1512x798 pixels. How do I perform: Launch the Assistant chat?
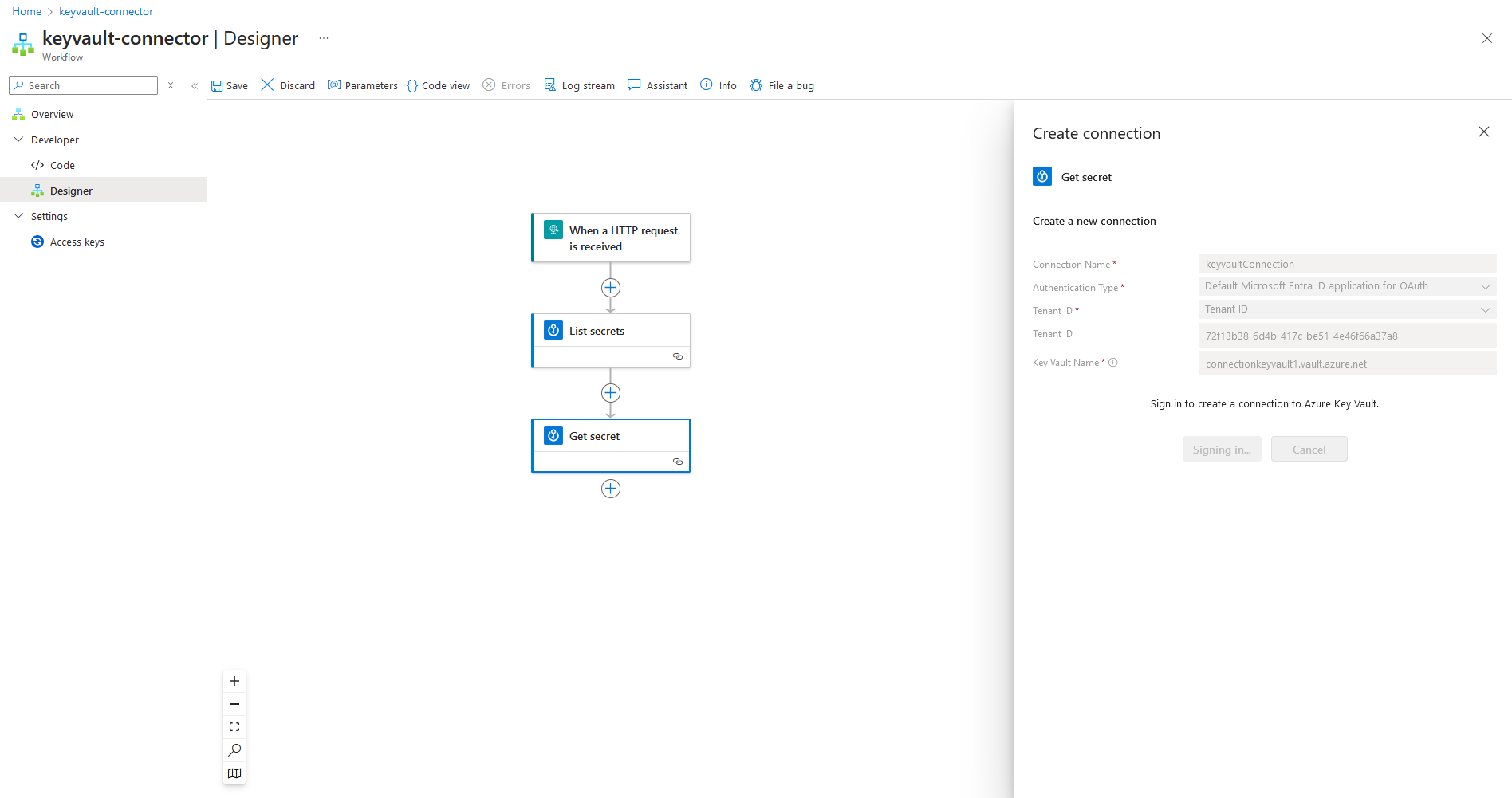(x=657, y=85)
